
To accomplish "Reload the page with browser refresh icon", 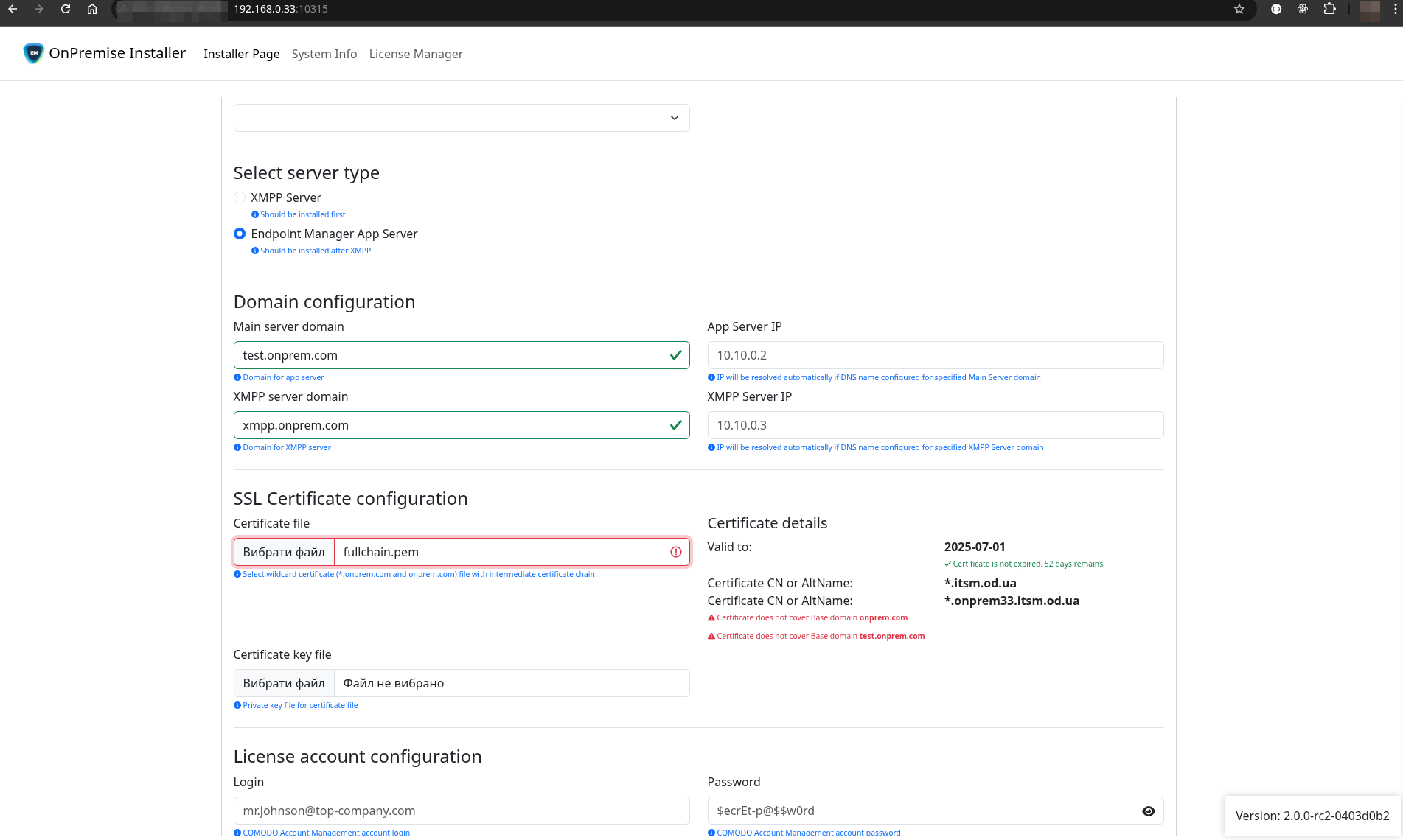I will [66, 9].
